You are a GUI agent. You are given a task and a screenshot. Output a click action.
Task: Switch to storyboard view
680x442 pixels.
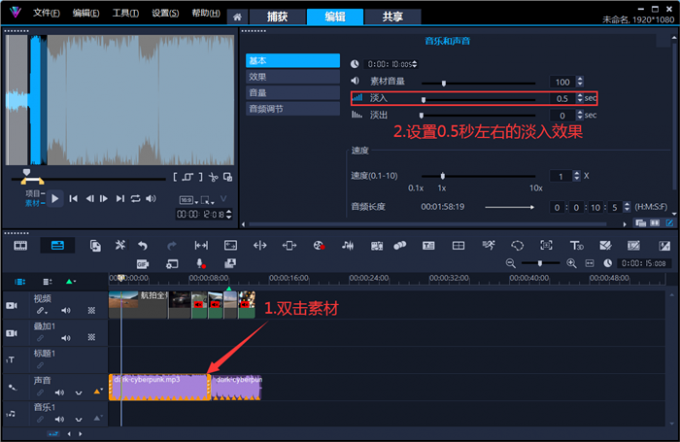20,246
